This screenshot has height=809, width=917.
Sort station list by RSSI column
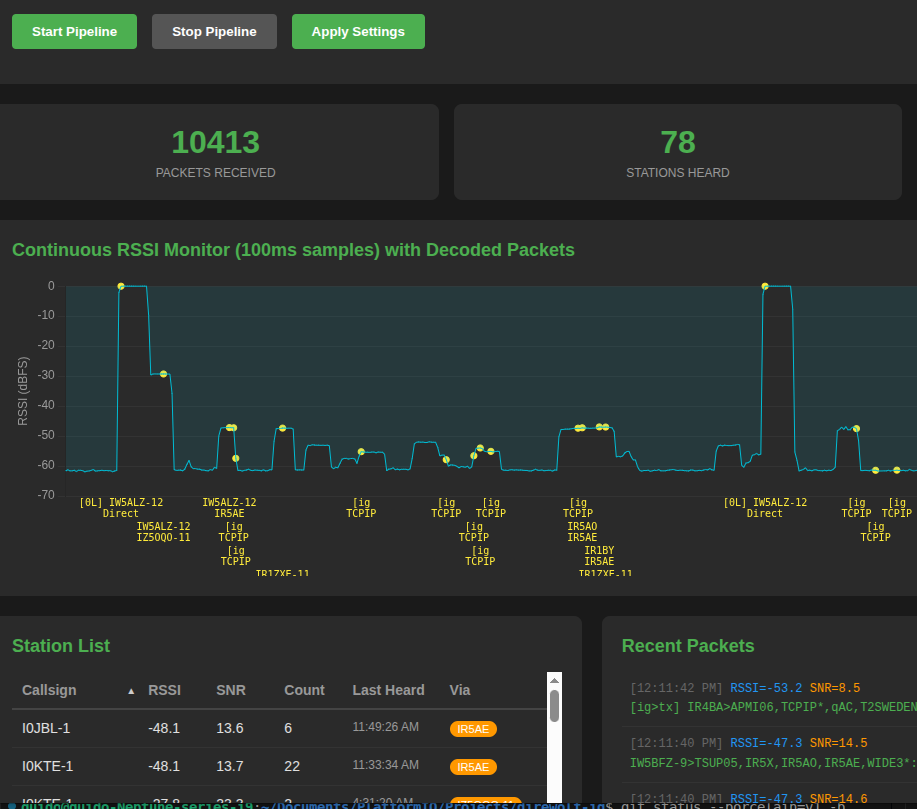coord(164,690)
